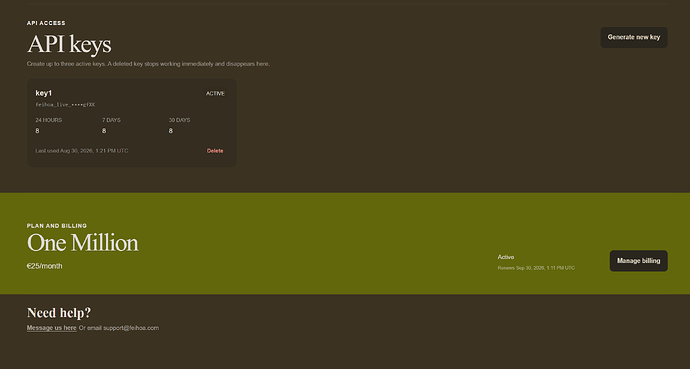Click the "24 HOURS" usage label

pos(48,120)
